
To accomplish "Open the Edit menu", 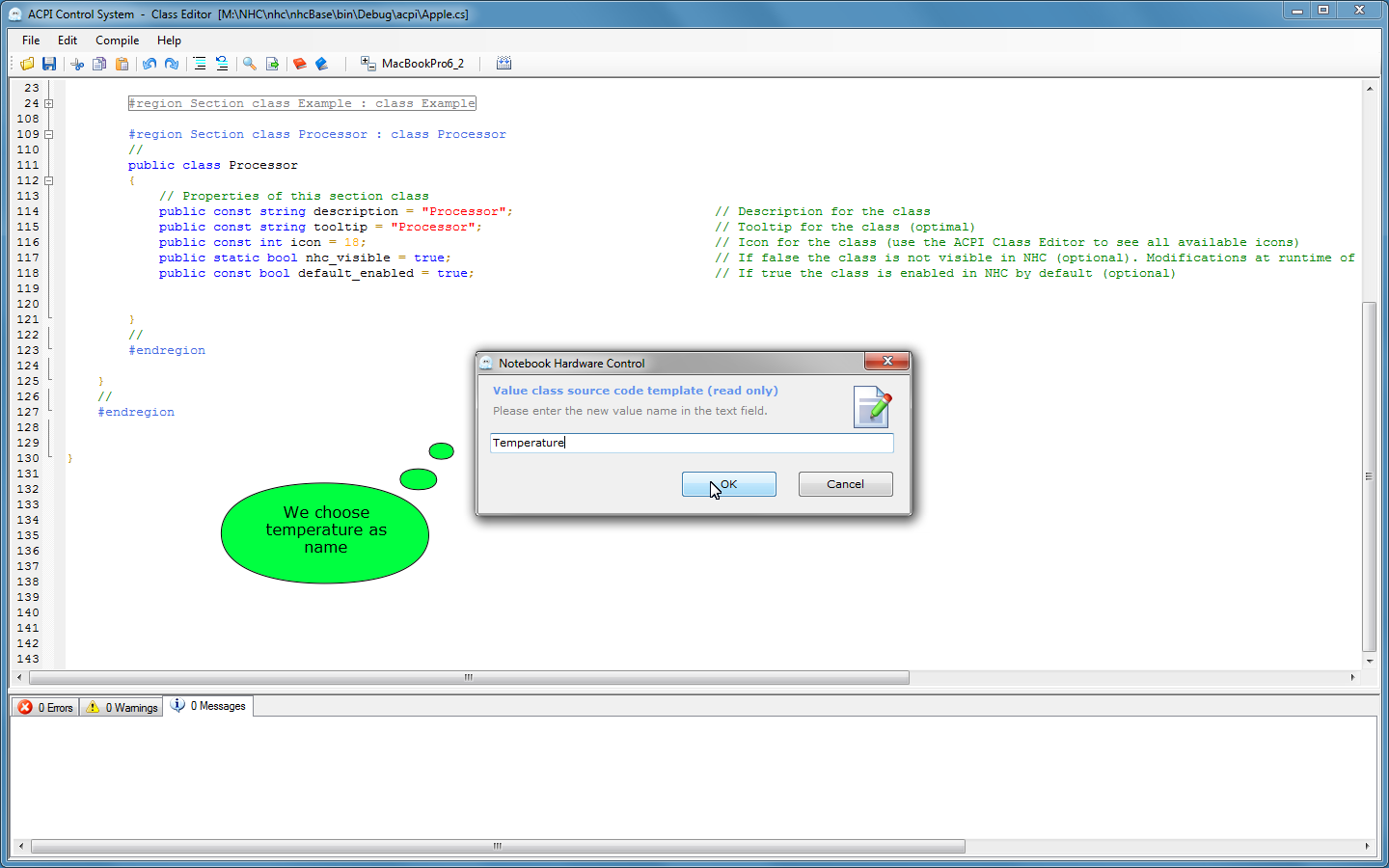I will [68, 41].
